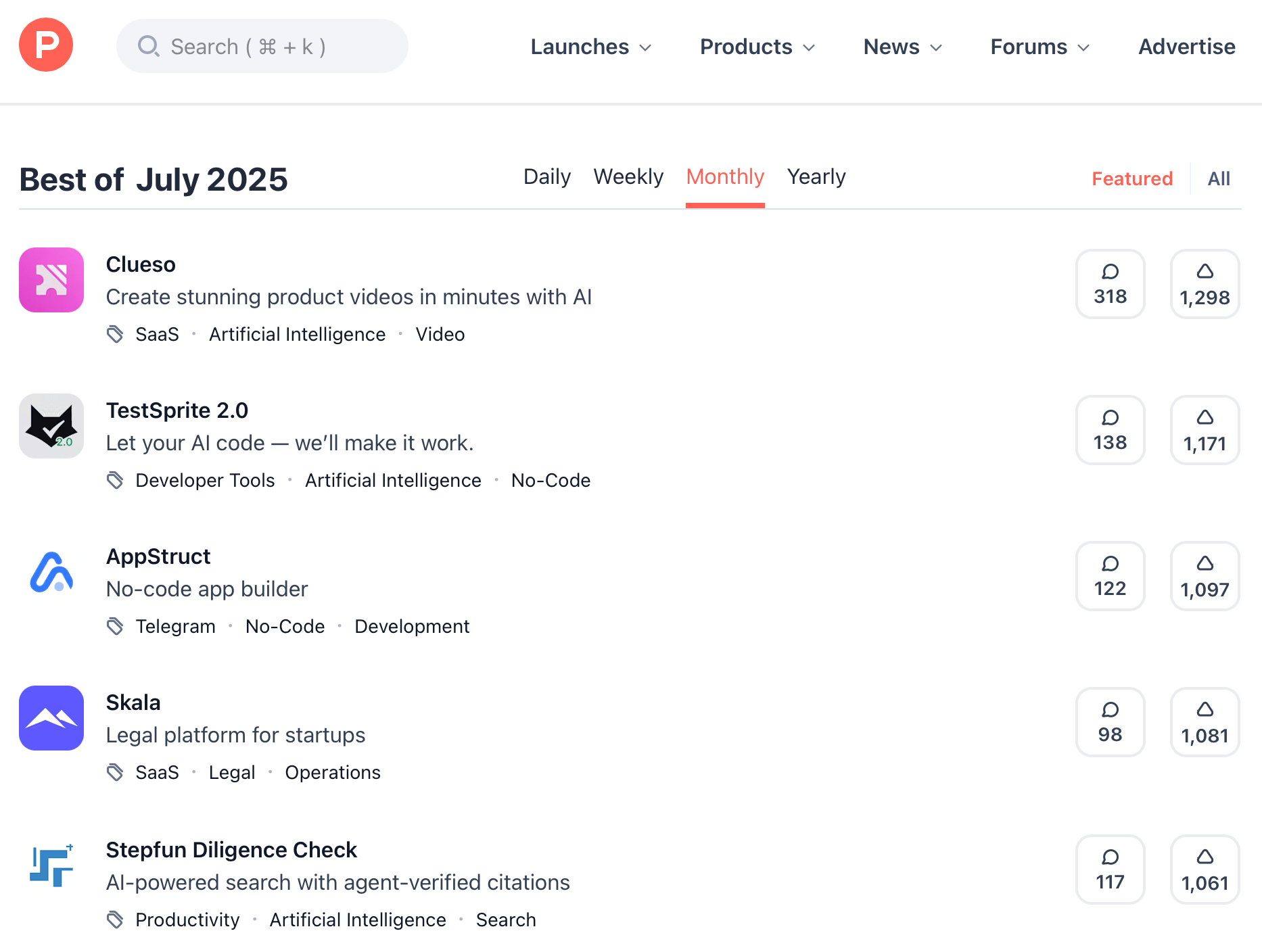Open TestSprite's Artificial Intelligence tag
Viewport: 1262px width, 952px height.
coord(393,480)
